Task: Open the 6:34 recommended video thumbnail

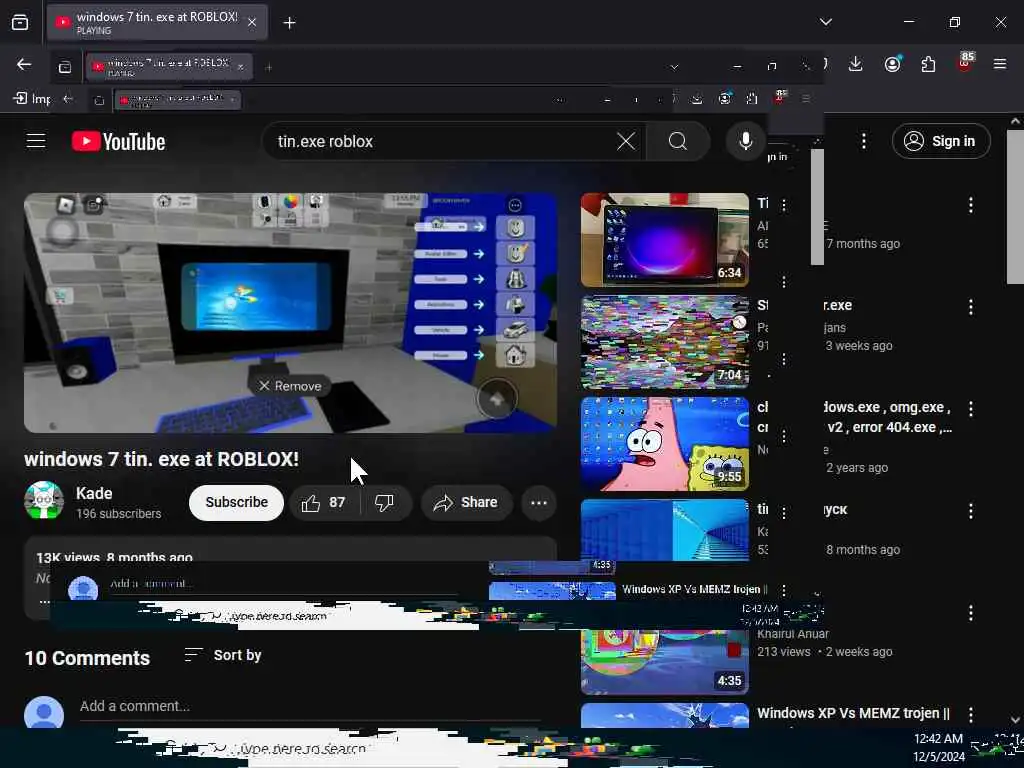Action: pyautogui.click(x=665, y=240)
